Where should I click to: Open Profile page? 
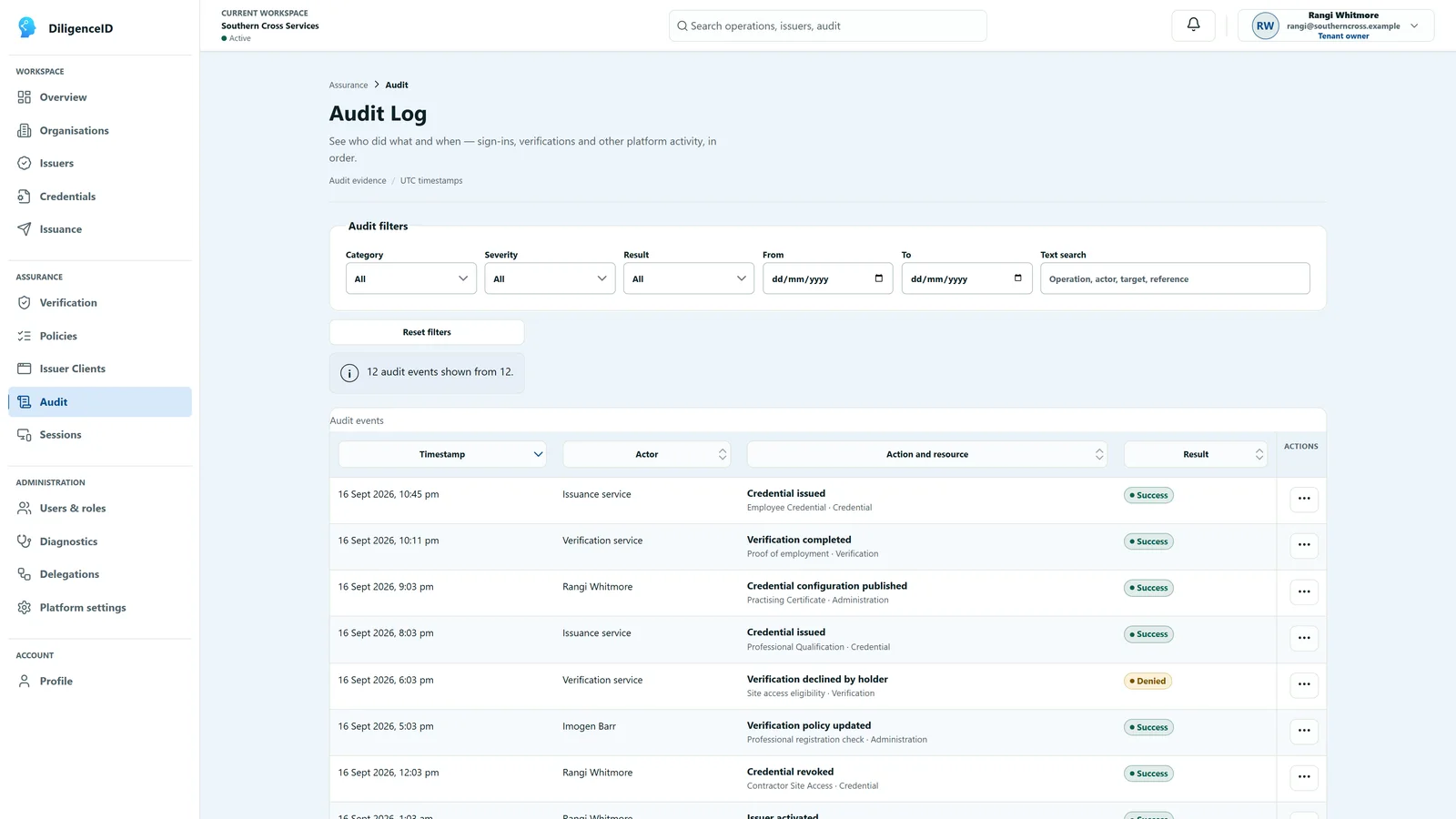[100, 681]
